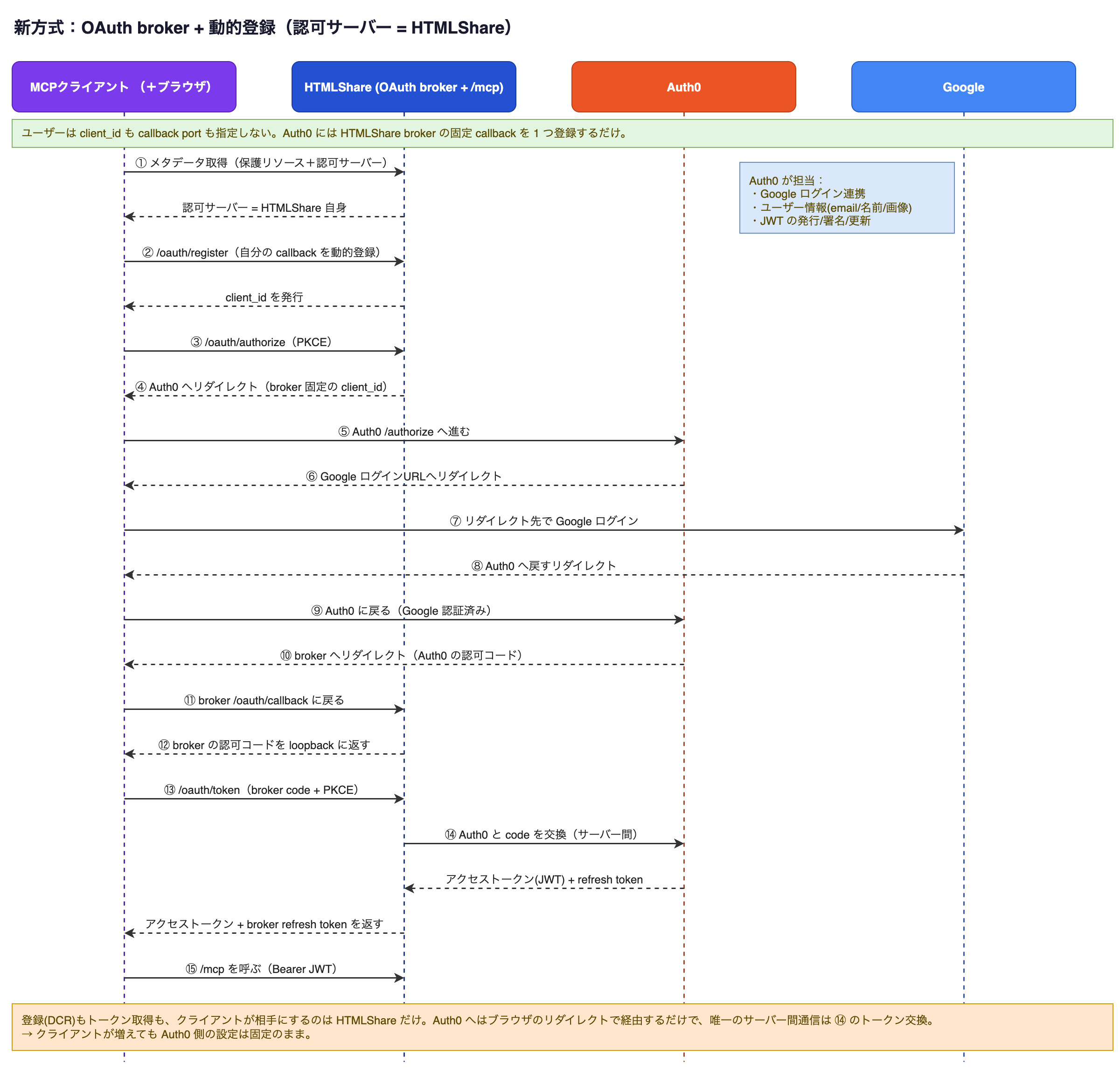The height and width of the screenshot is (1070, 1120).
Task: Click label 'アクセストークン + broker refresh token を返す'
Action: click(x=264, y=924)
